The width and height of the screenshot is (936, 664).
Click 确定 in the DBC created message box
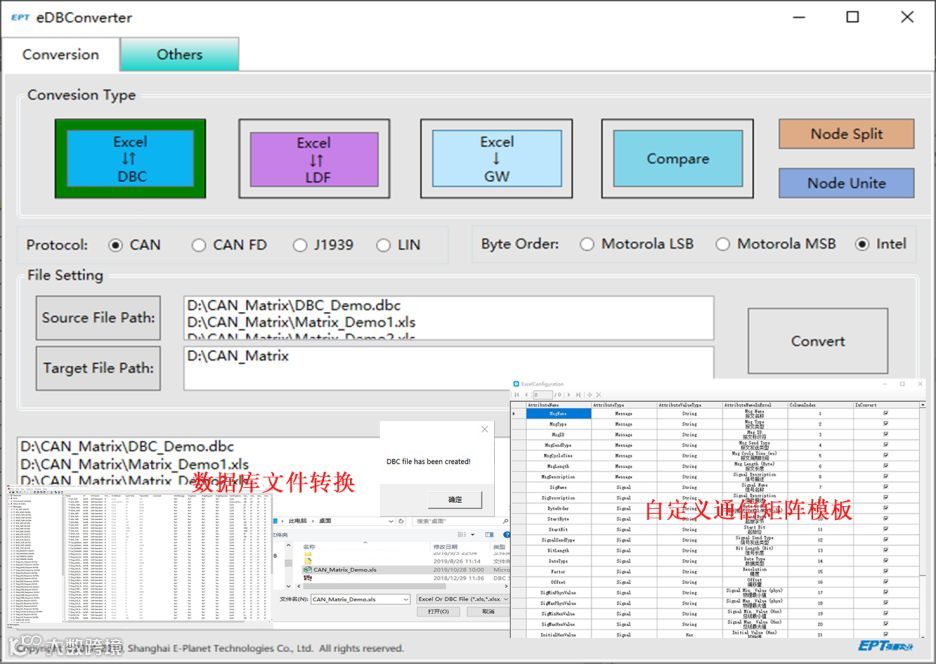pyautogui.click(x=455, y=499)
